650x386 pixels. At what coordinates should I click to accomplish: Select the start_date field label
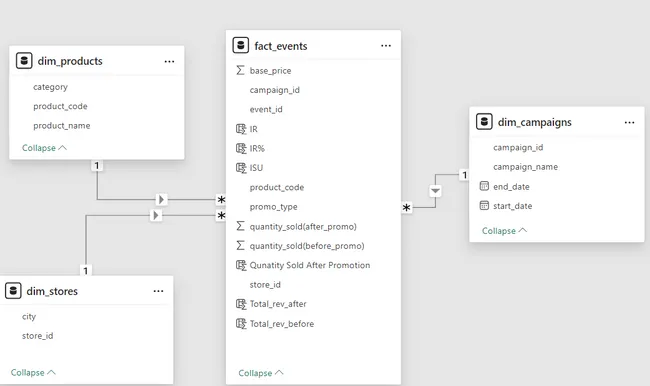pyautogui.click(x=512, y=206)
